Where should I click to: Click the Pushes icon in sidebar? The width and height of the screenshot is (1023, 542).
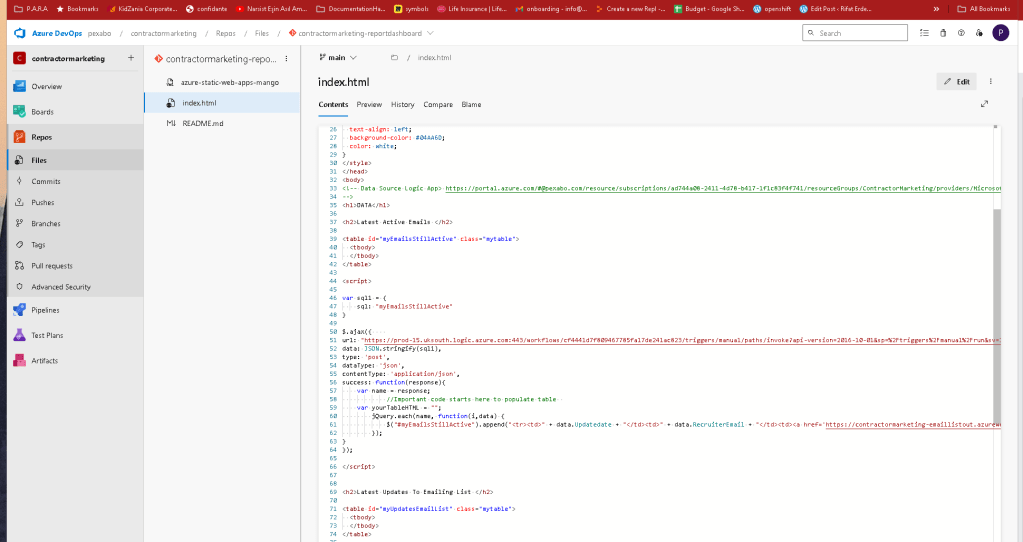pos(20,202)
